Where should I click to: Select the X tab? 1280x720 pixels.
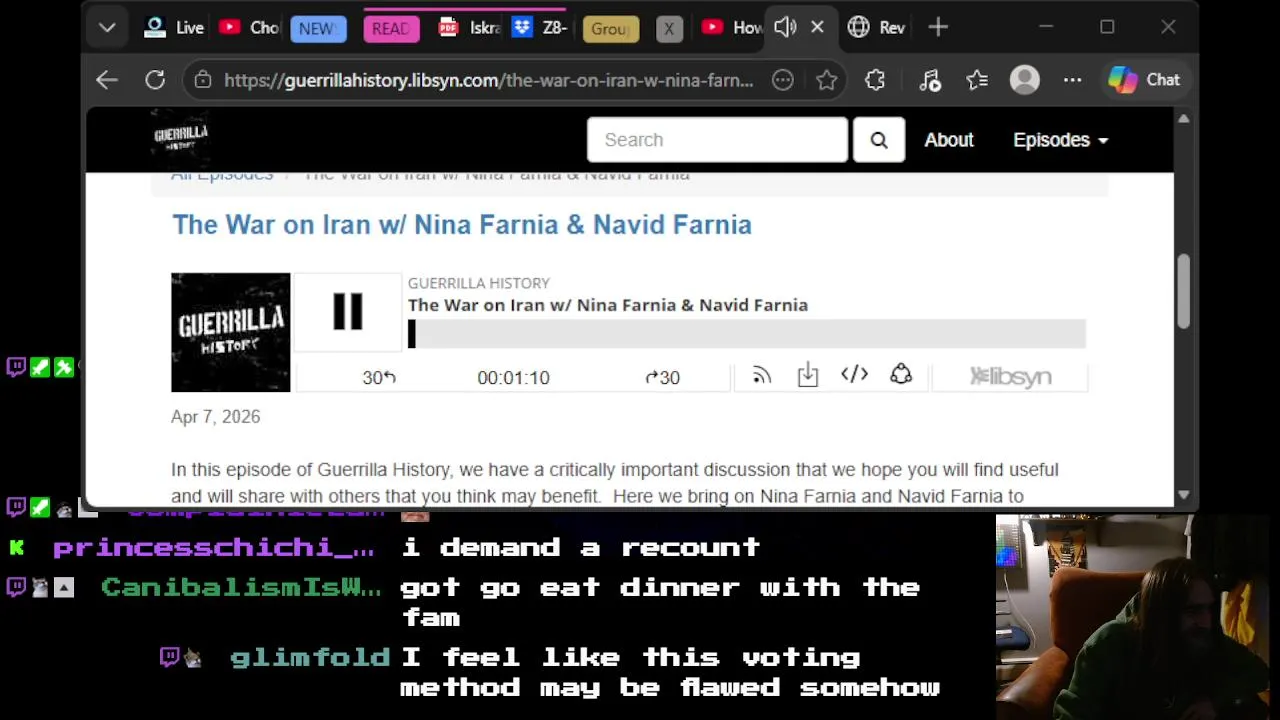tap(669, 29)
